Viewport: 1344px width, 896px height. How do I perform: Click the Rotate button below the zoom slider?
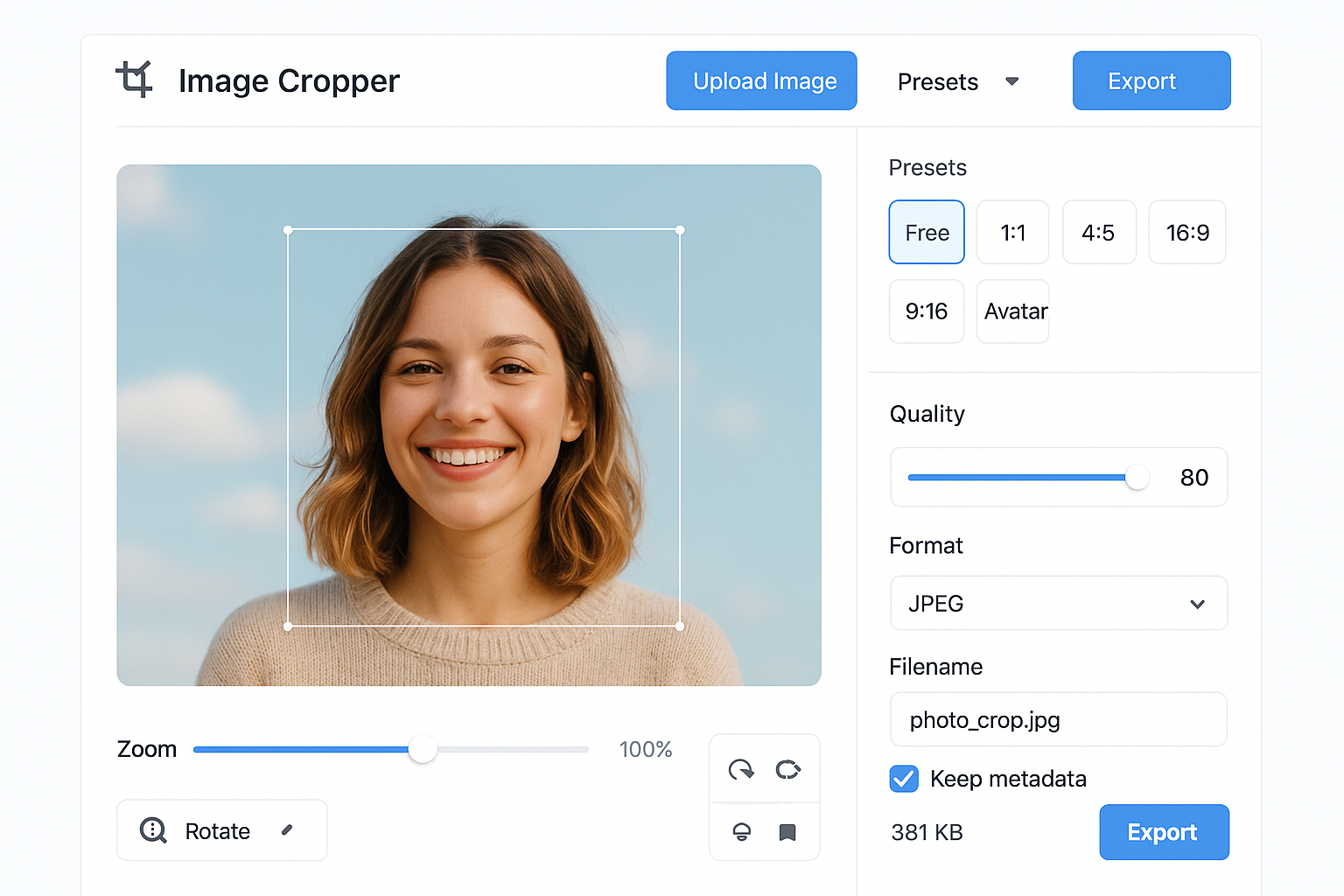point(221,830)
